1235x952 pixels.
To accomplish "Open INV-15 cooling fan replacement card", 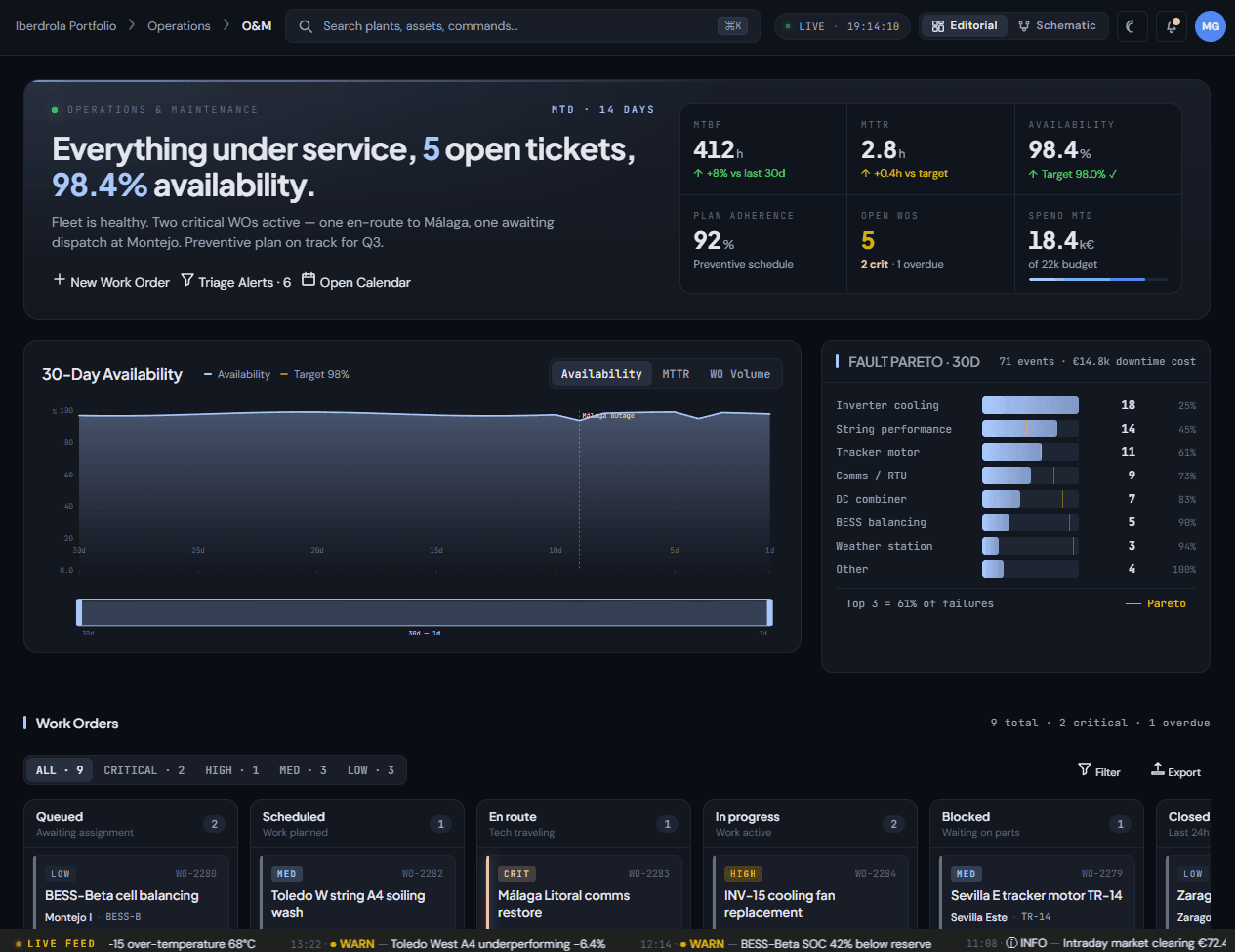I will [810, 892].
